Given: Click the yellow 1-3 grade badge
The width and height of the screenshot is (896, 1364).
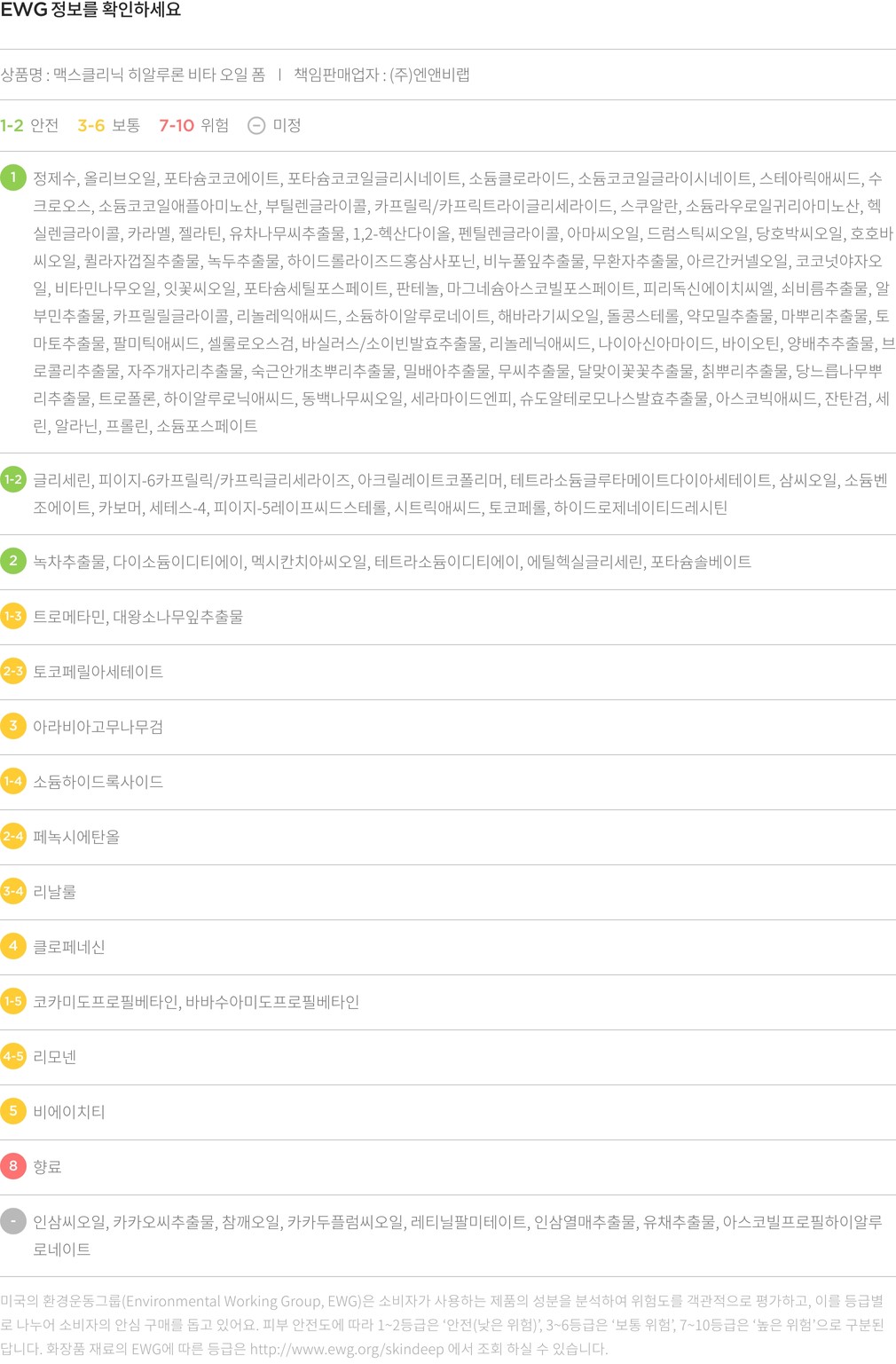Looking at the screenshot, I should (13, 616).
